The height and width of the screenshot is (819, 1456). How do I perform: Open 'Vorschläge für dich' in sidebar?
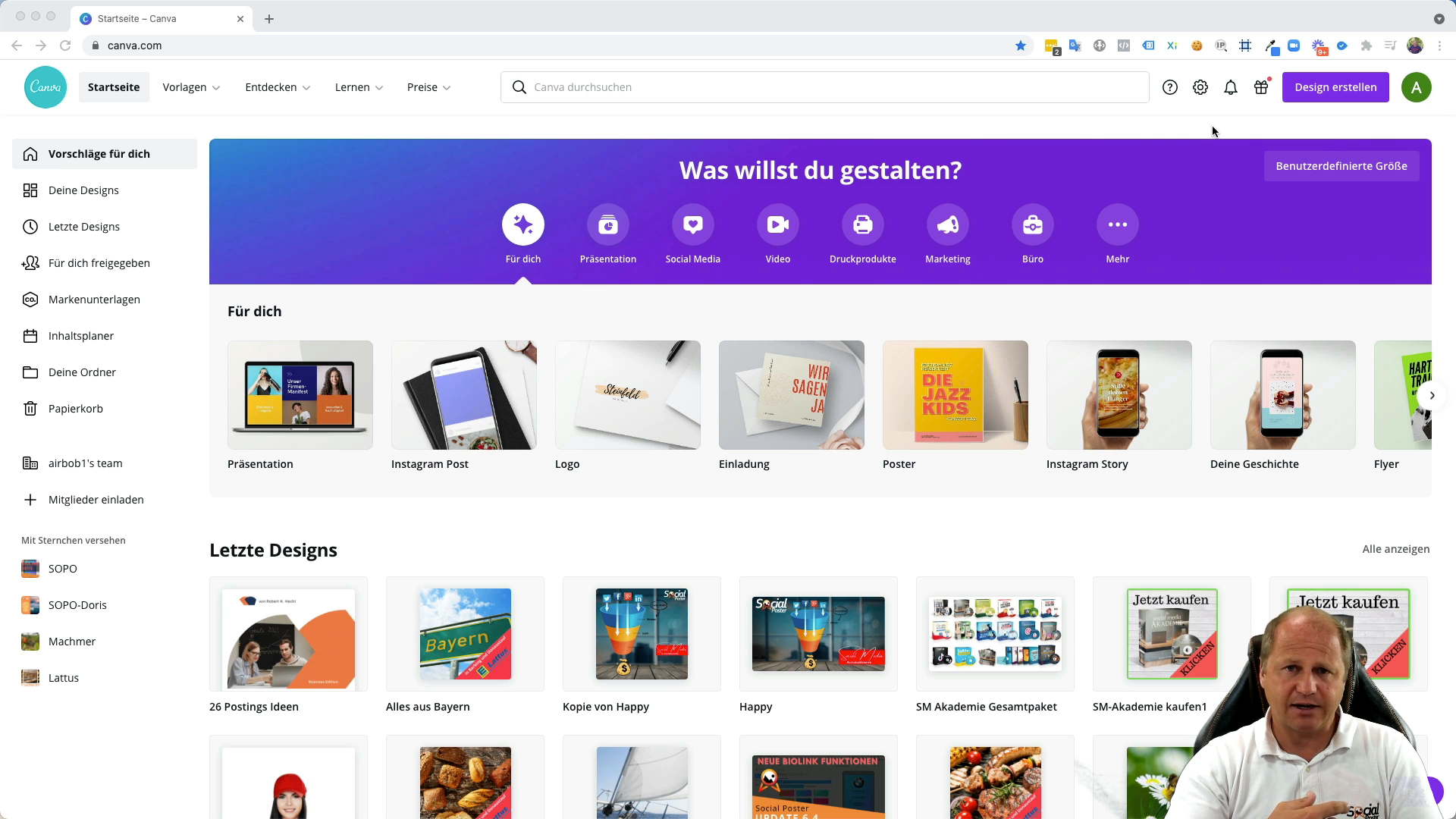(x=105, y=154)
